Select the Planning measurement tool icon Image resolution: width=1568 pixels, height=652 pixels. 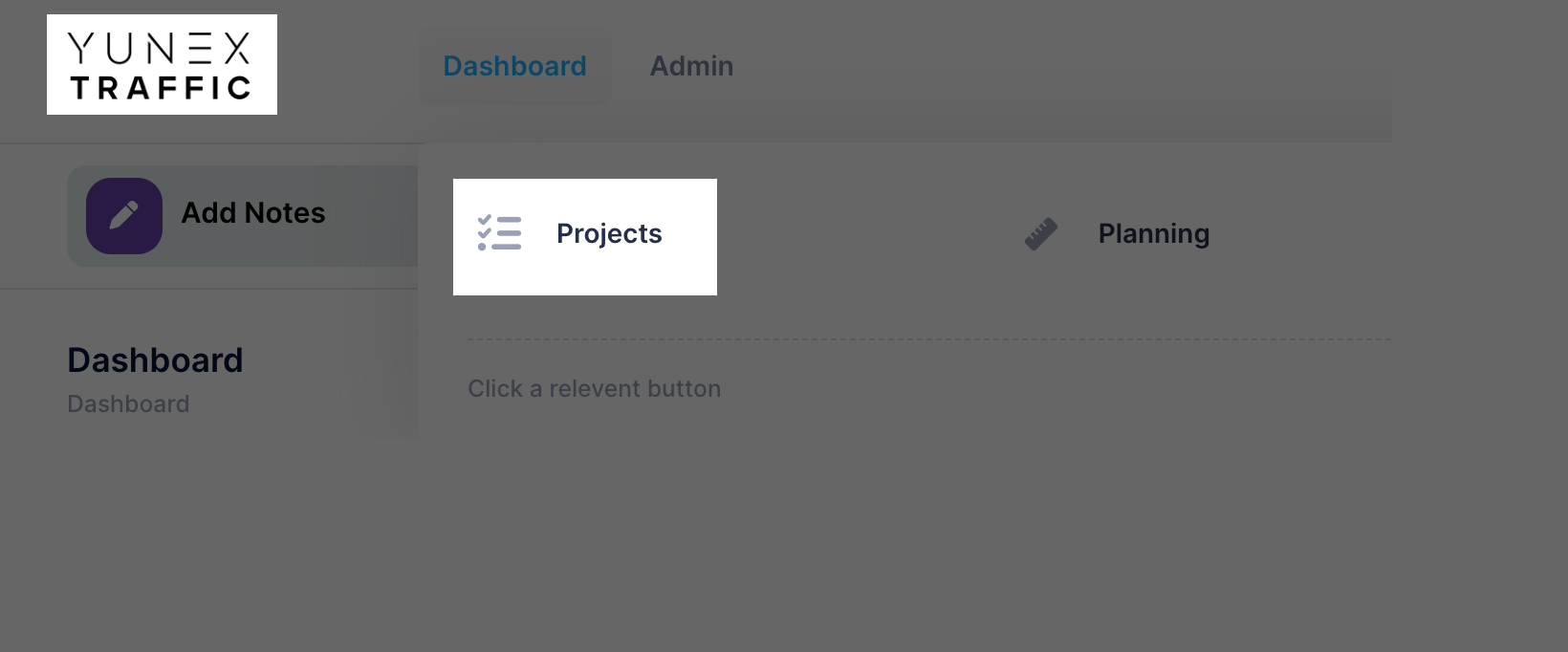(x=1041, y=233)
